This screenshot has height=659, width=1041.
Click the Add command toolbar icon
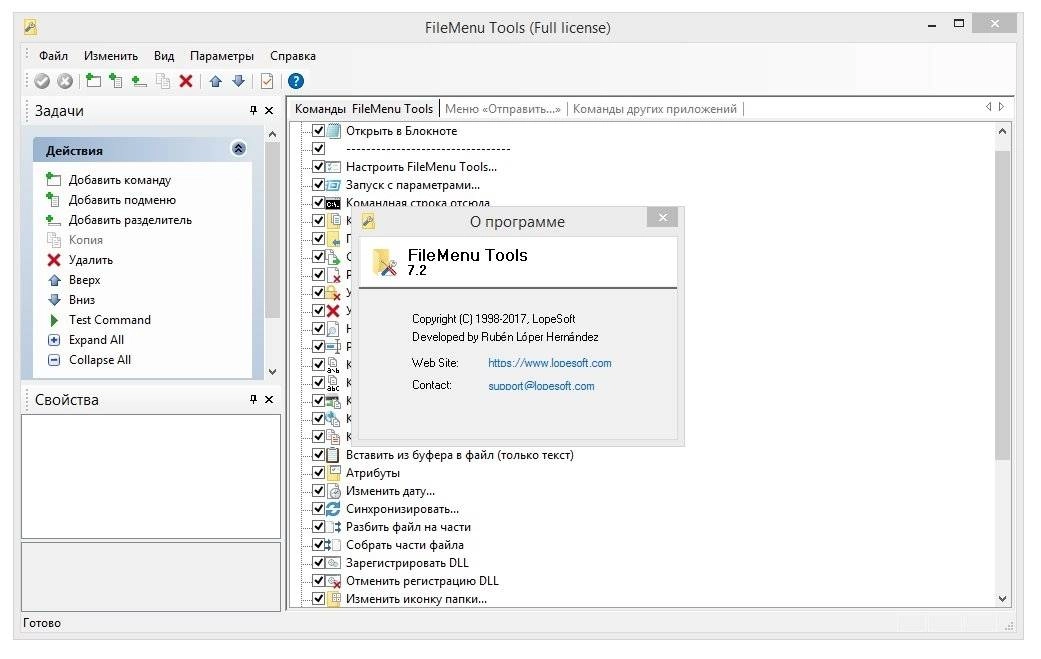94,81
